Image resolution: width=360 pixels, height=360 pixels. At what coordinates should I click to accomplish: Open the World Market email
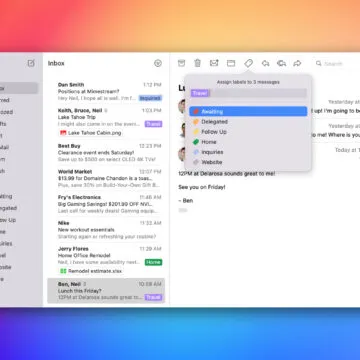(106, 178)
